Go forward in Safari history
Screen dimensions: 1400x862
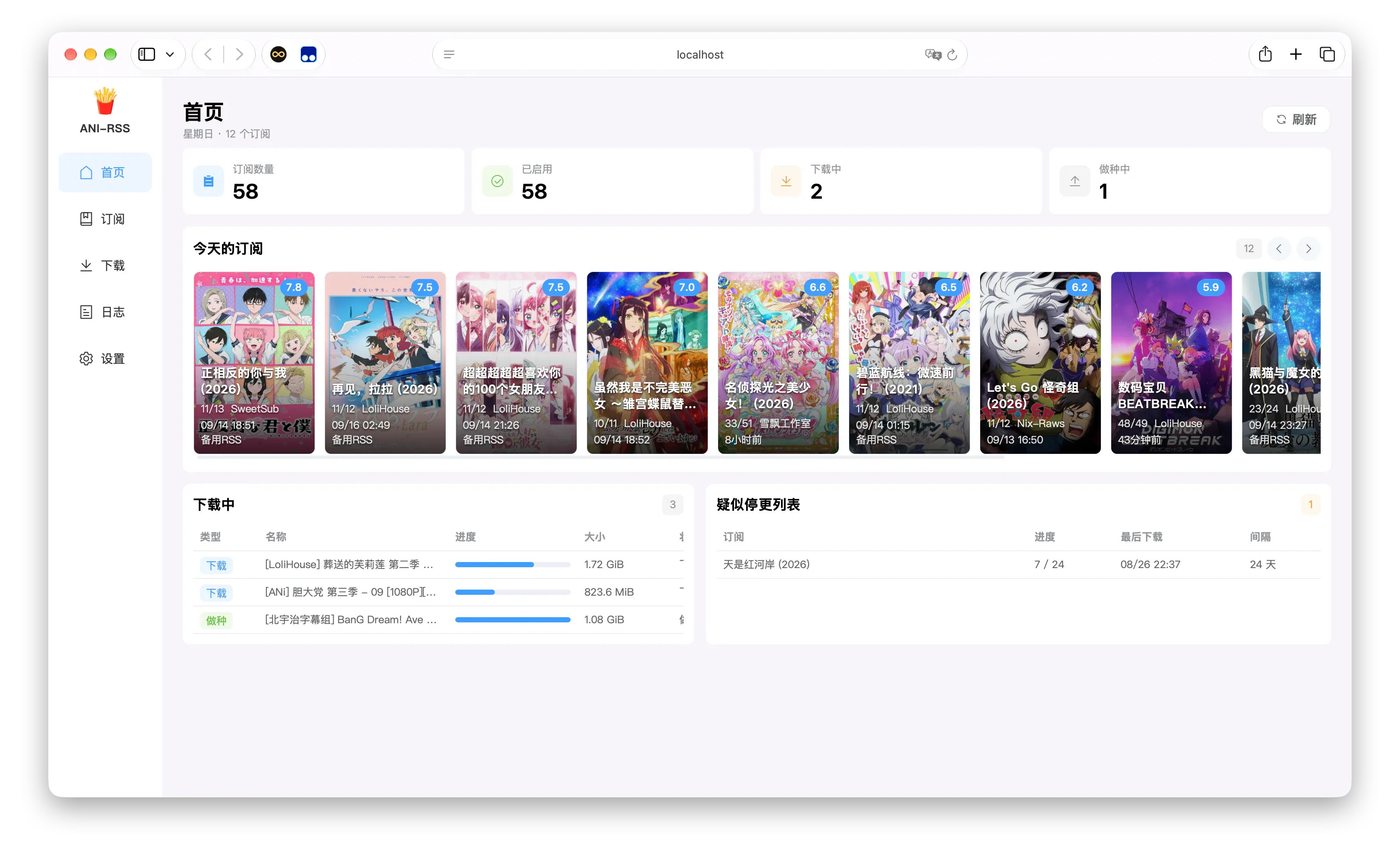(239, 54)
